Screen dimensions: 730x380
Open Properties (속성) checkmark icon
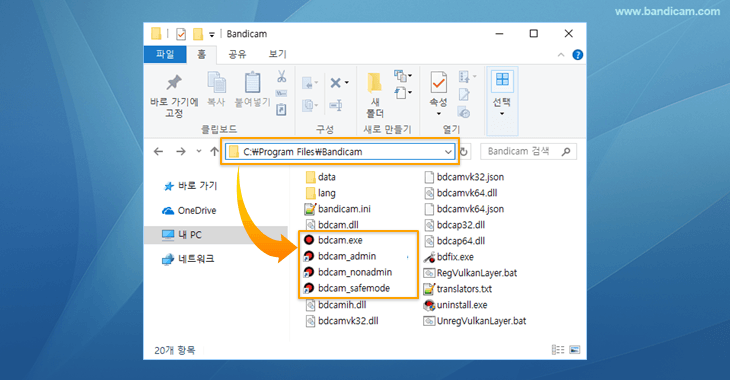point(438,83)
